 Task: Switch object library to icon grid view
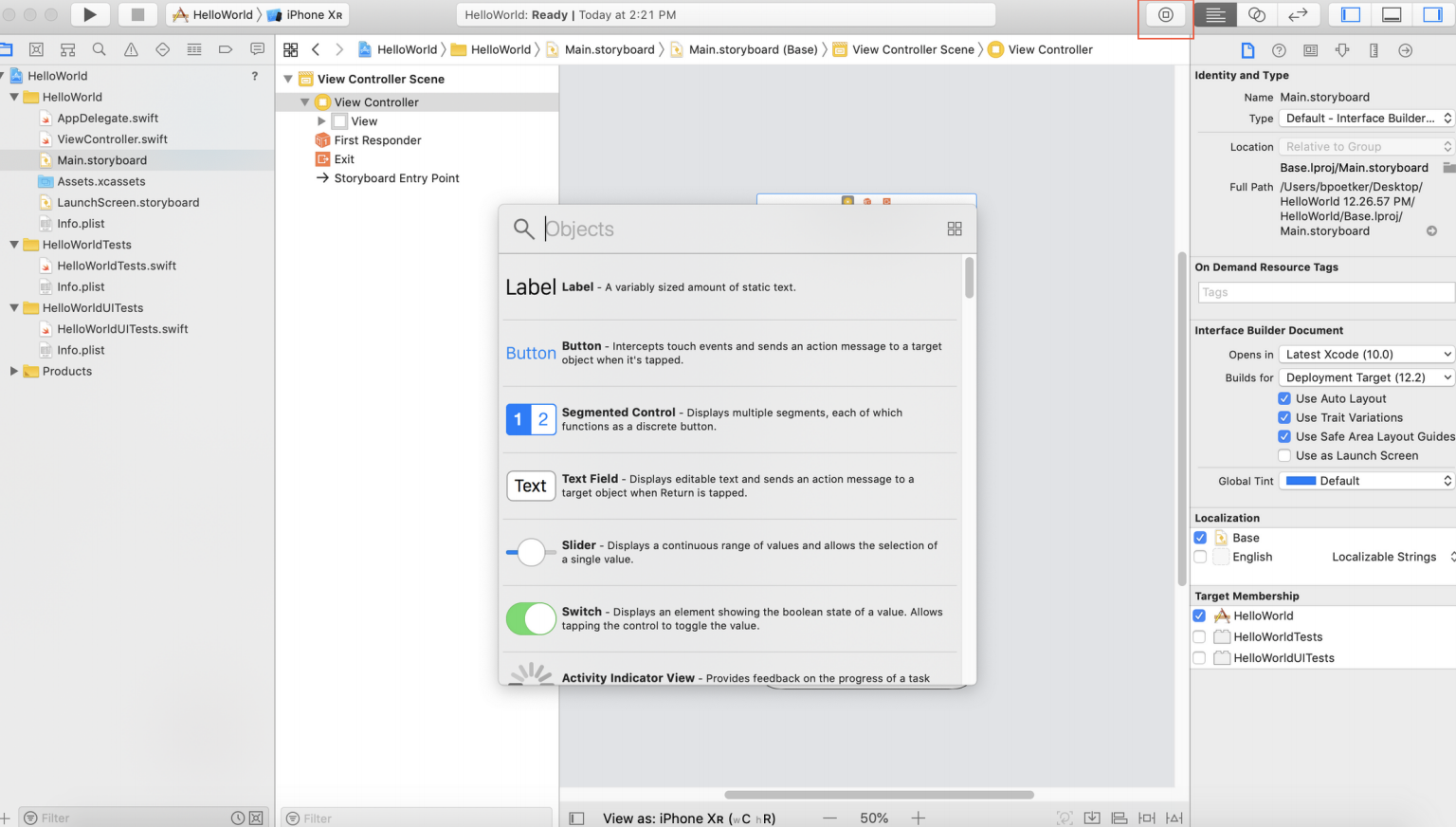click(x=955, y=229)
